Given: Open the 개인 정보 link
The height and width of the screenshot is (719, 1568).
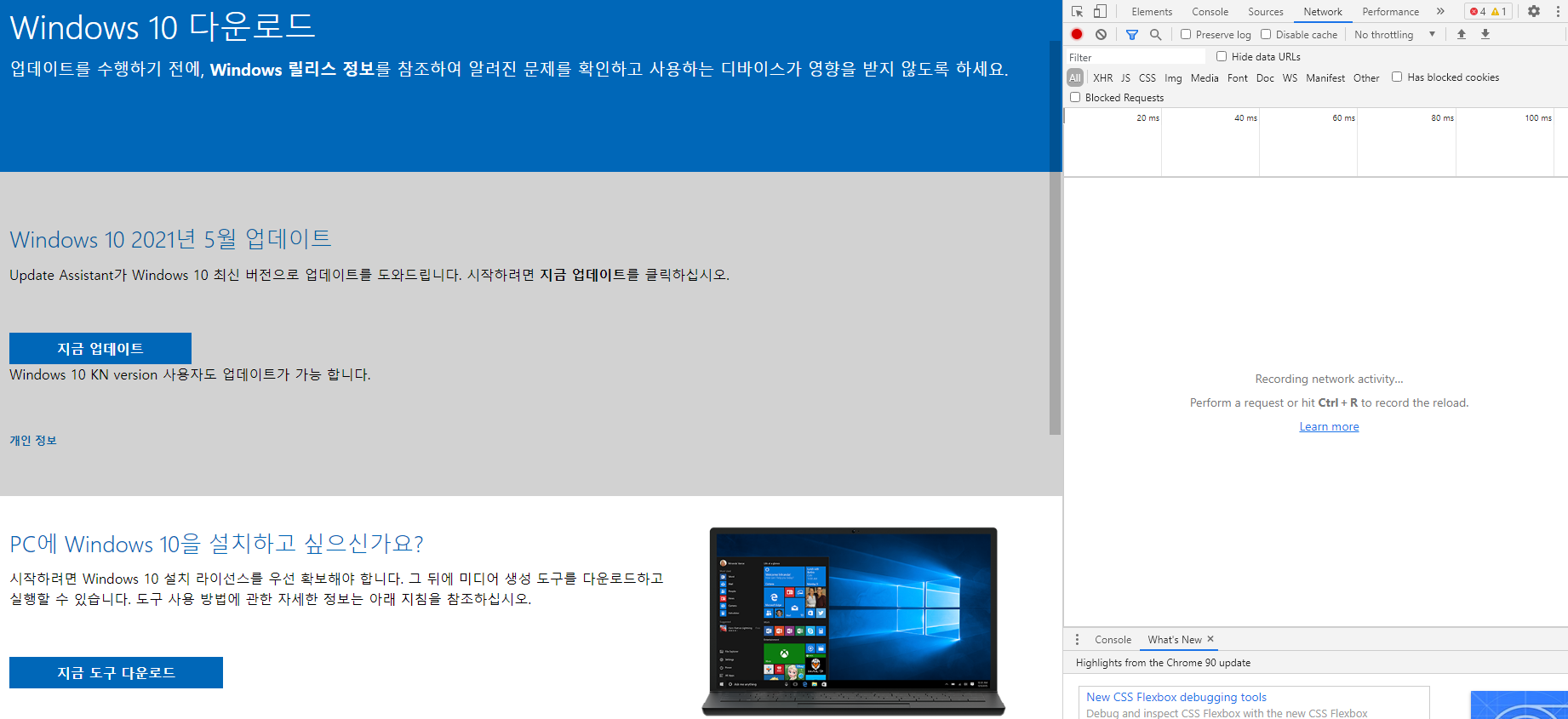Looking at the screenshot, I should pyautogui.click(x=33, y=441).
